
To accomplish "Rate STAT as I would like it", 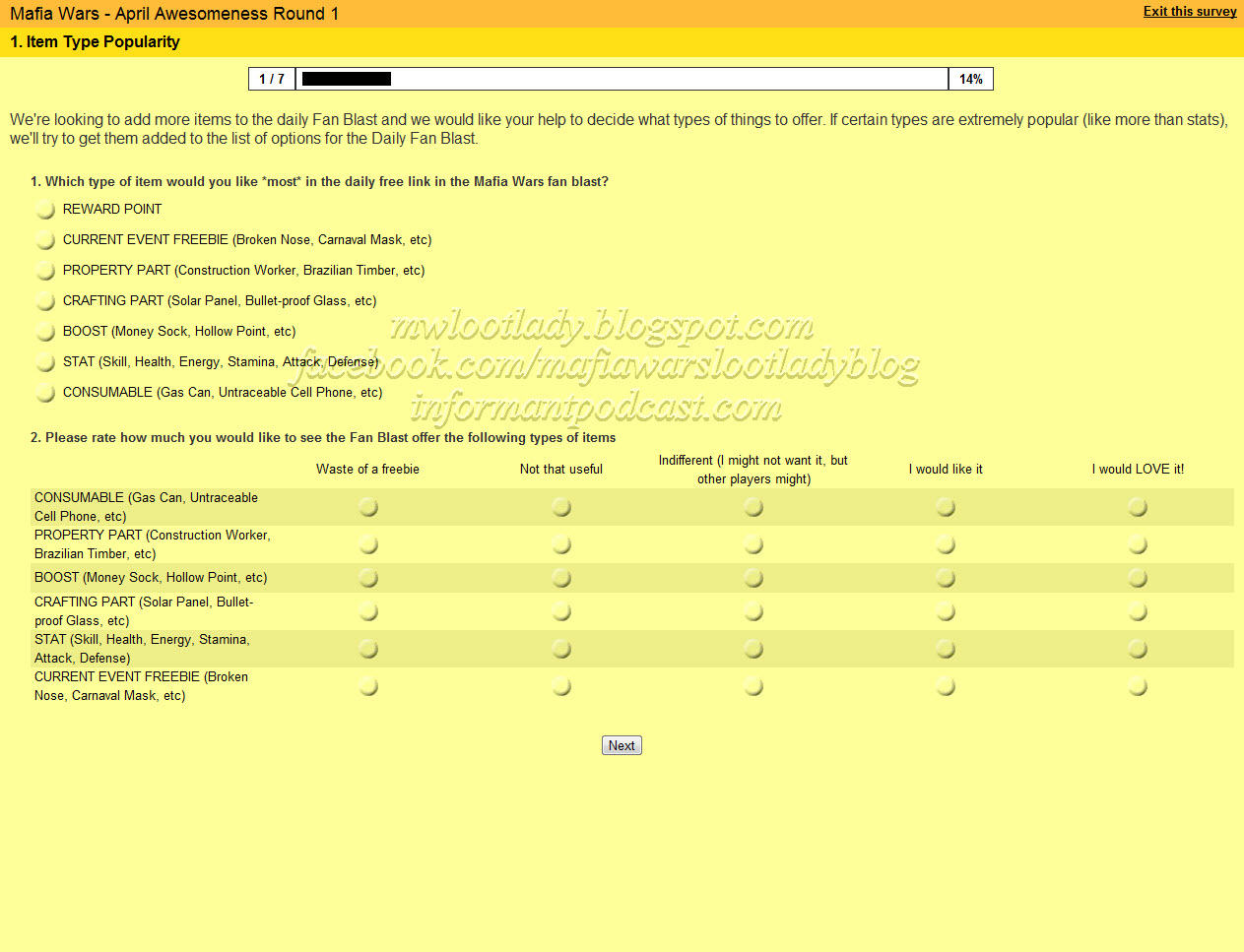I will tap(946, 649).
